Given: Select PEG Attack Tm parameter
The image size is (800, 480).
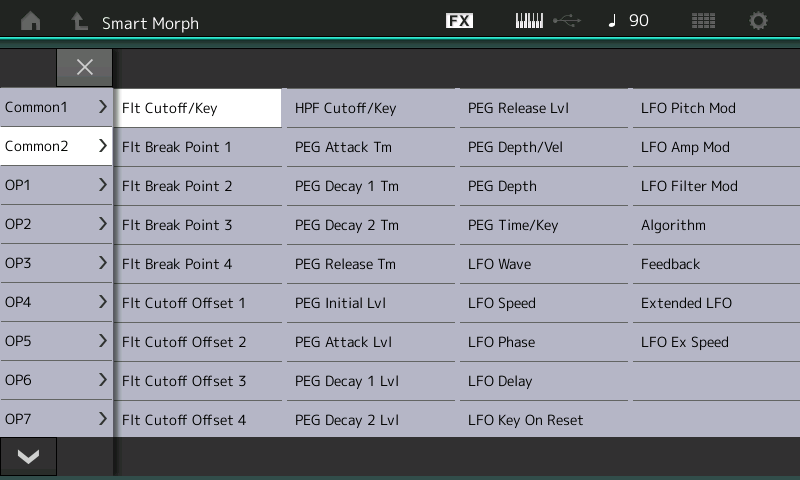Looking at the screenshot, I should [x=370, y=147].
